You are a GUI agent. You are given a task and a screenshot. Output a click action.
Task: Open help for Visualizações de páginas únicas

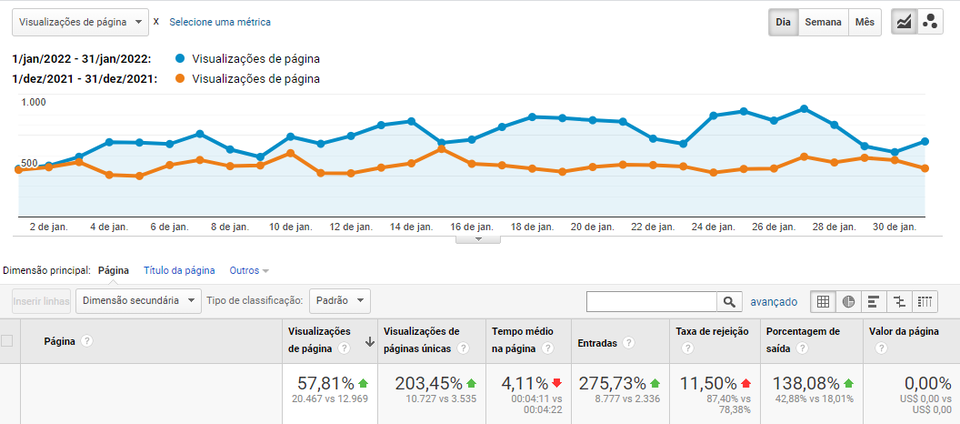click(463, 349)
